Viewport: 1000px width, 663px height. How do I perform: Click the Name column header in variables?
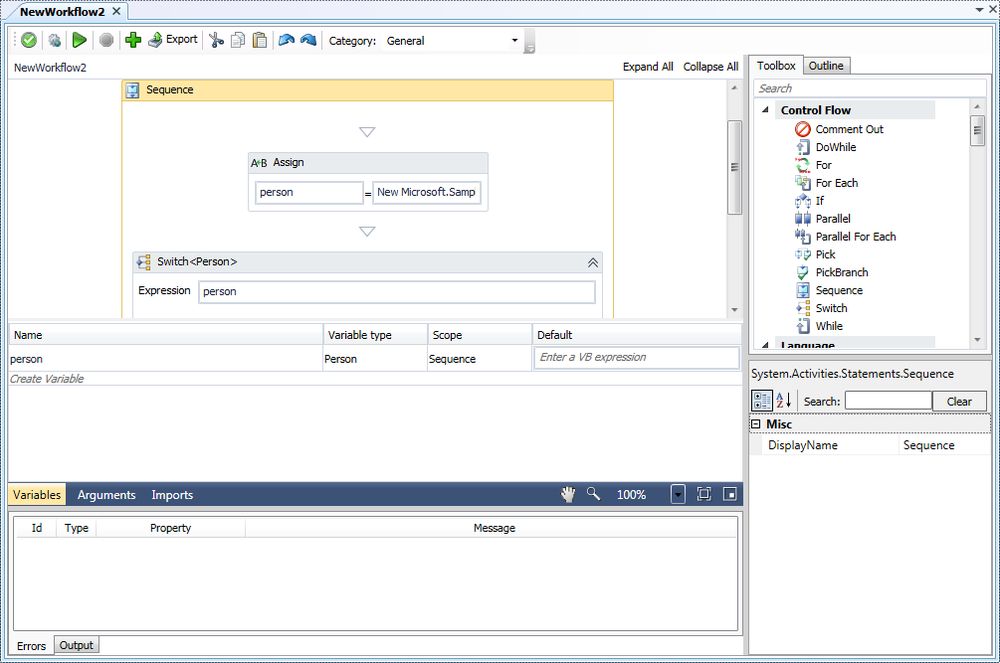(166, 335)
